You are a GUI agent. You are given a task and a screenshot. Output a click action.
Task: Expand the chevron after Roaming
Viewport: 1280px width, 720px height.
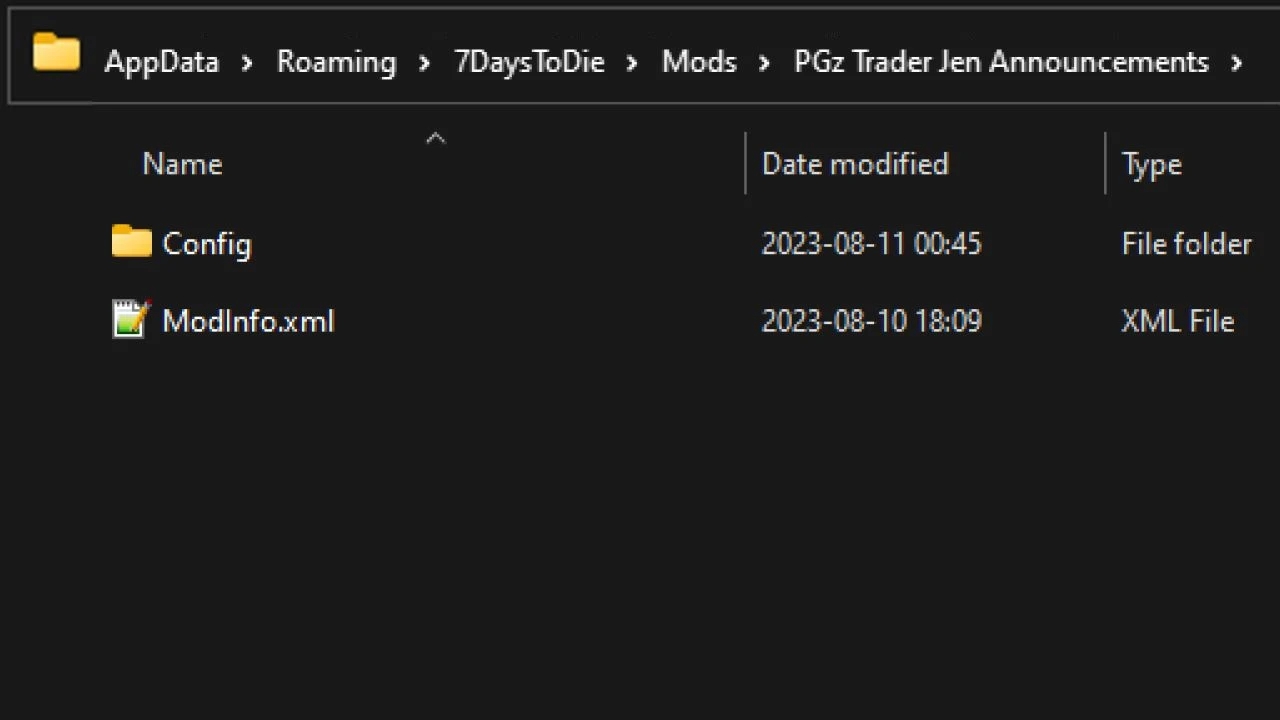pos(425,63)
